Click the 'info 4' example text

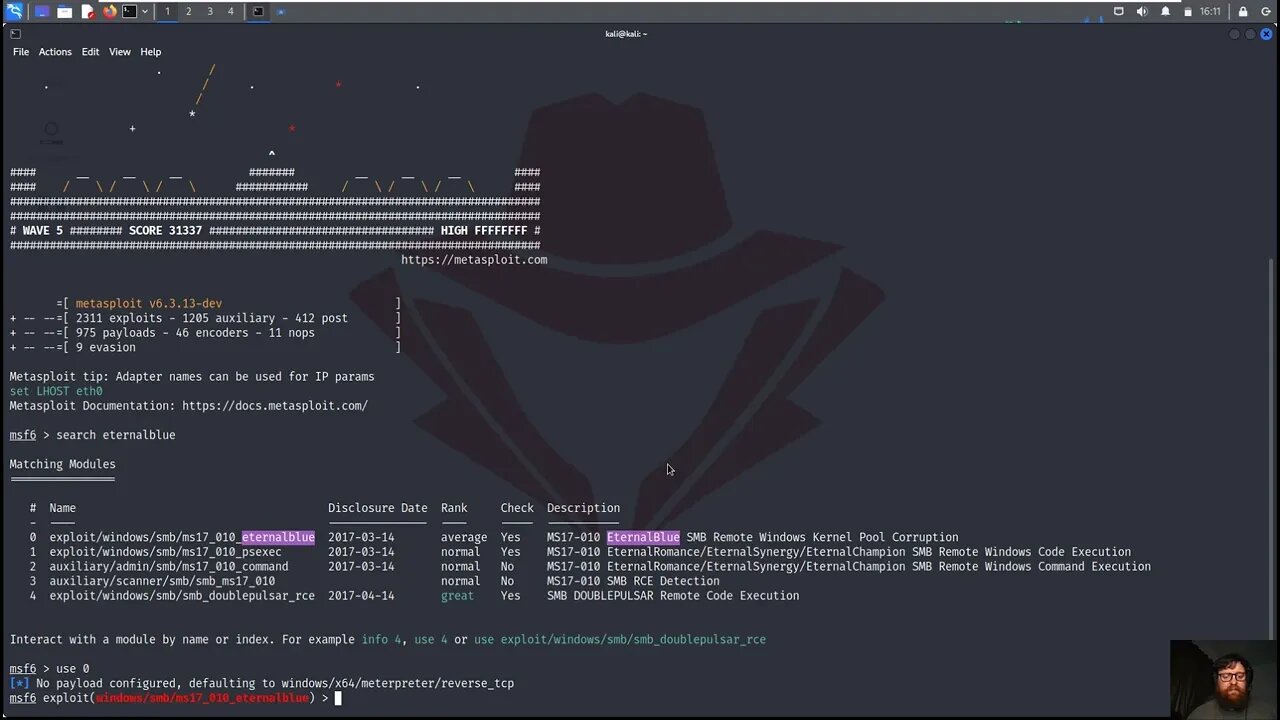pyautogui.click(x=381, y=640)
